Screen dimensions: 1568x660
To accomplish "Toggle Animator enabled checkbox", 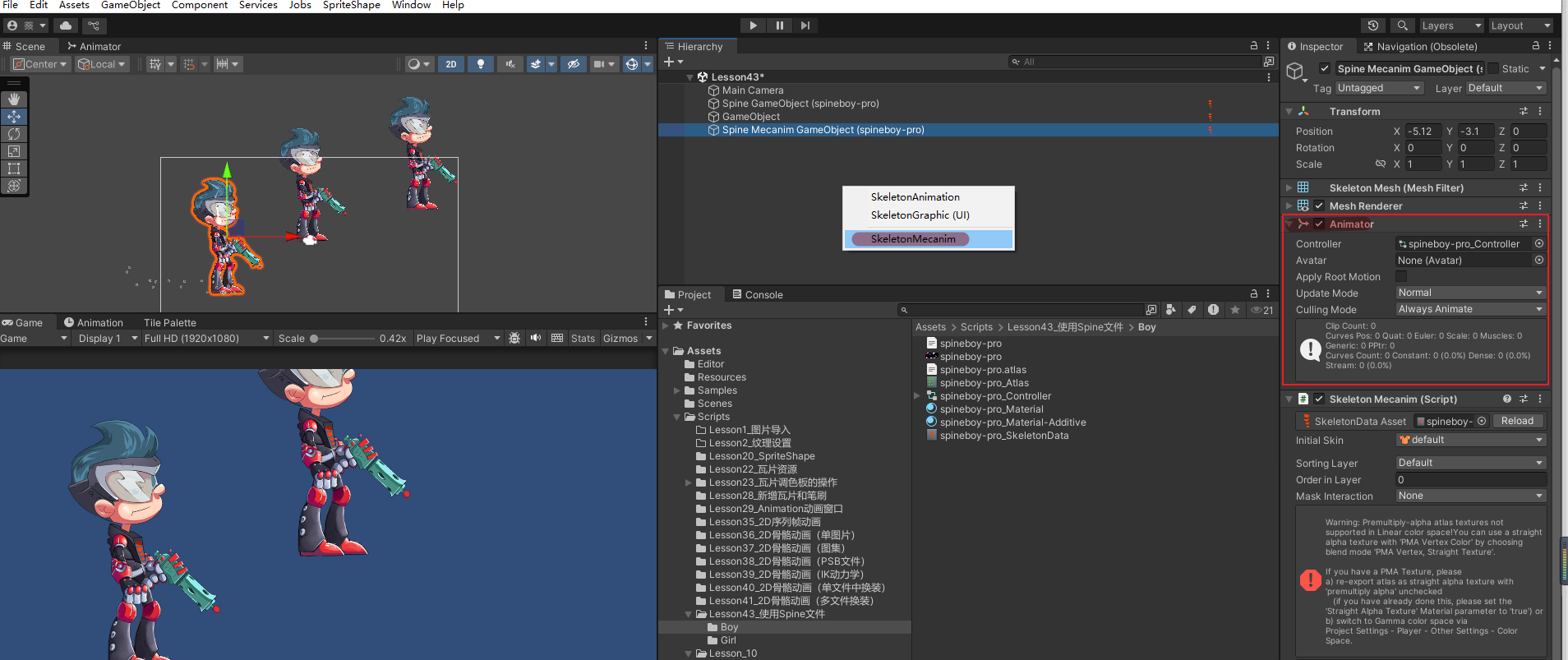I will point(1319,224).
